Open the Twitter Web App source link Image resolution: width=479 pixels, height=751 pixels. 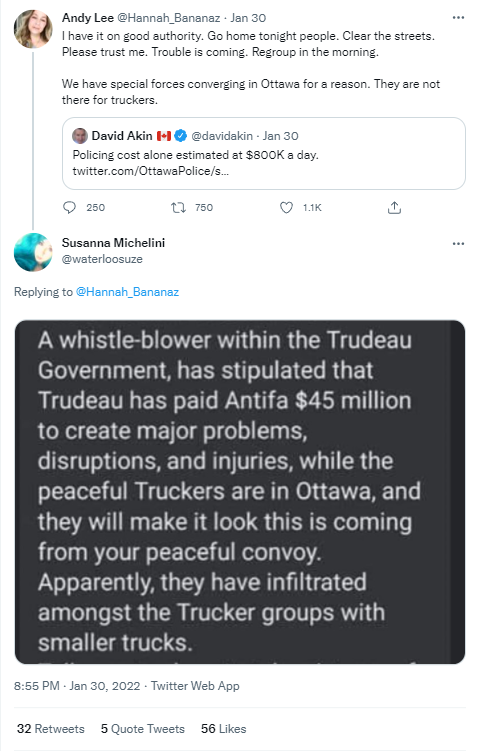(195, 686)
